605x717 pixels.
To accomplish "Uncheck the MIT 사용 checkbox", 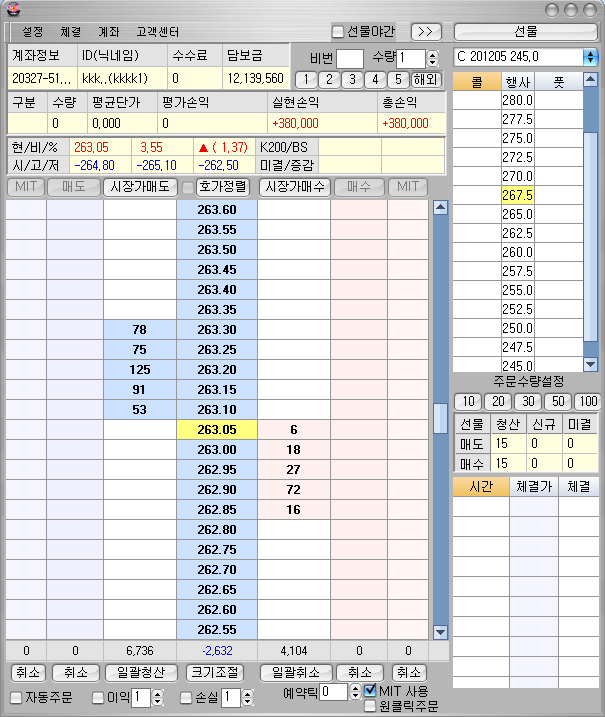I will (x=370, y=690).
